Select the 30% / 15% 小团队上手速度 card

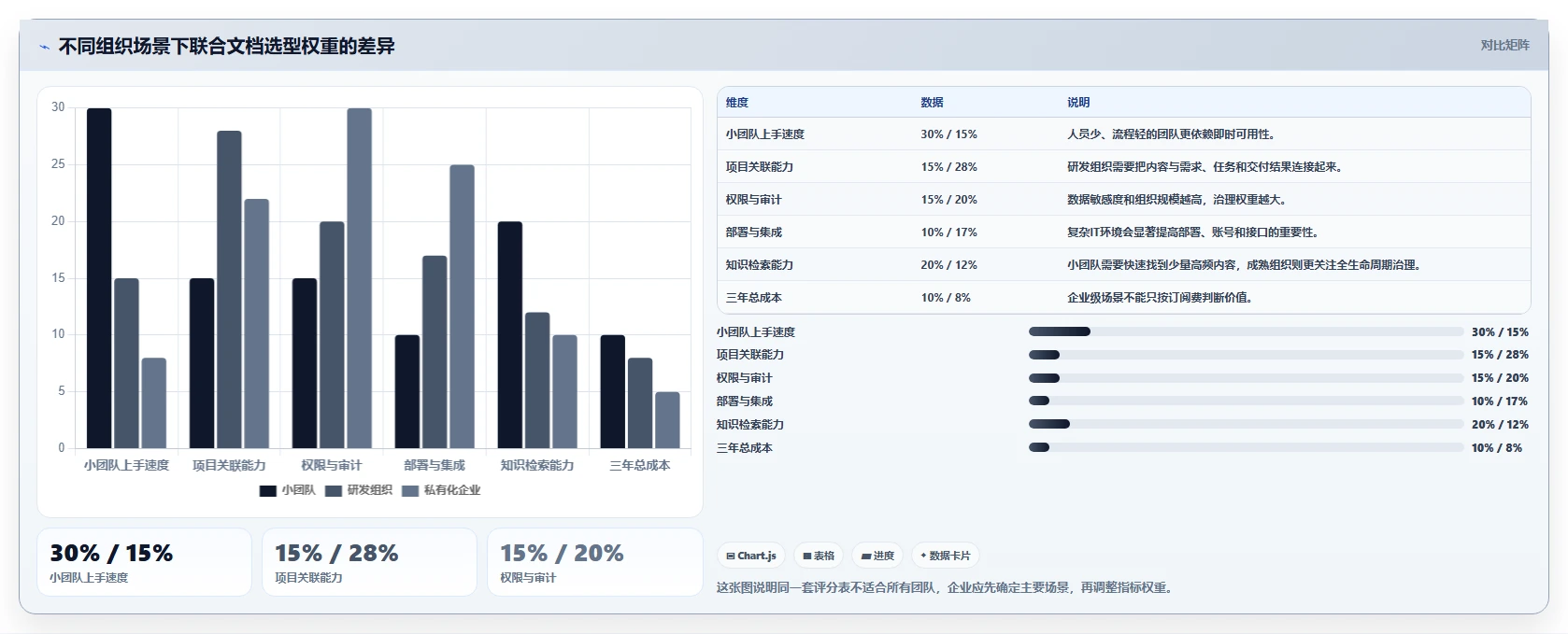[x=144, y=562]
